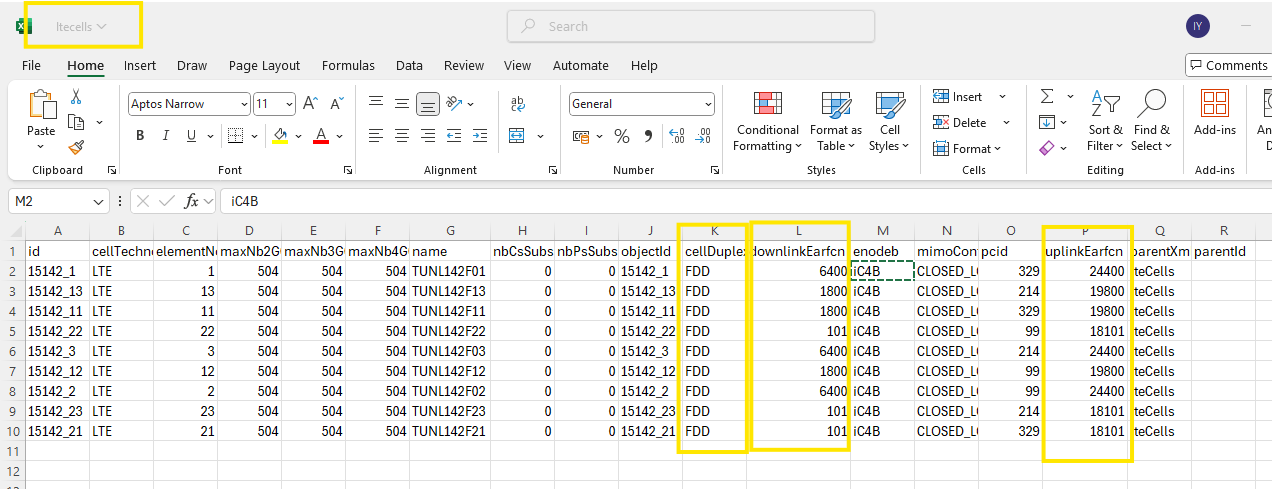The image size is (1272, 489).
Task: Apply the yellow fill color swatch
Action: coord(280,136)
